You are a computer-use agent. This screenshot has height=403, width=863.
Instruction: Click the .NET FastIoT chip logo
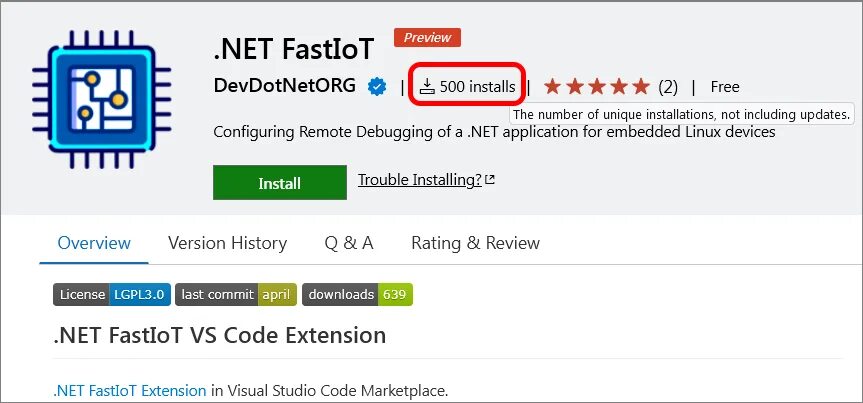tap(102, 99)
